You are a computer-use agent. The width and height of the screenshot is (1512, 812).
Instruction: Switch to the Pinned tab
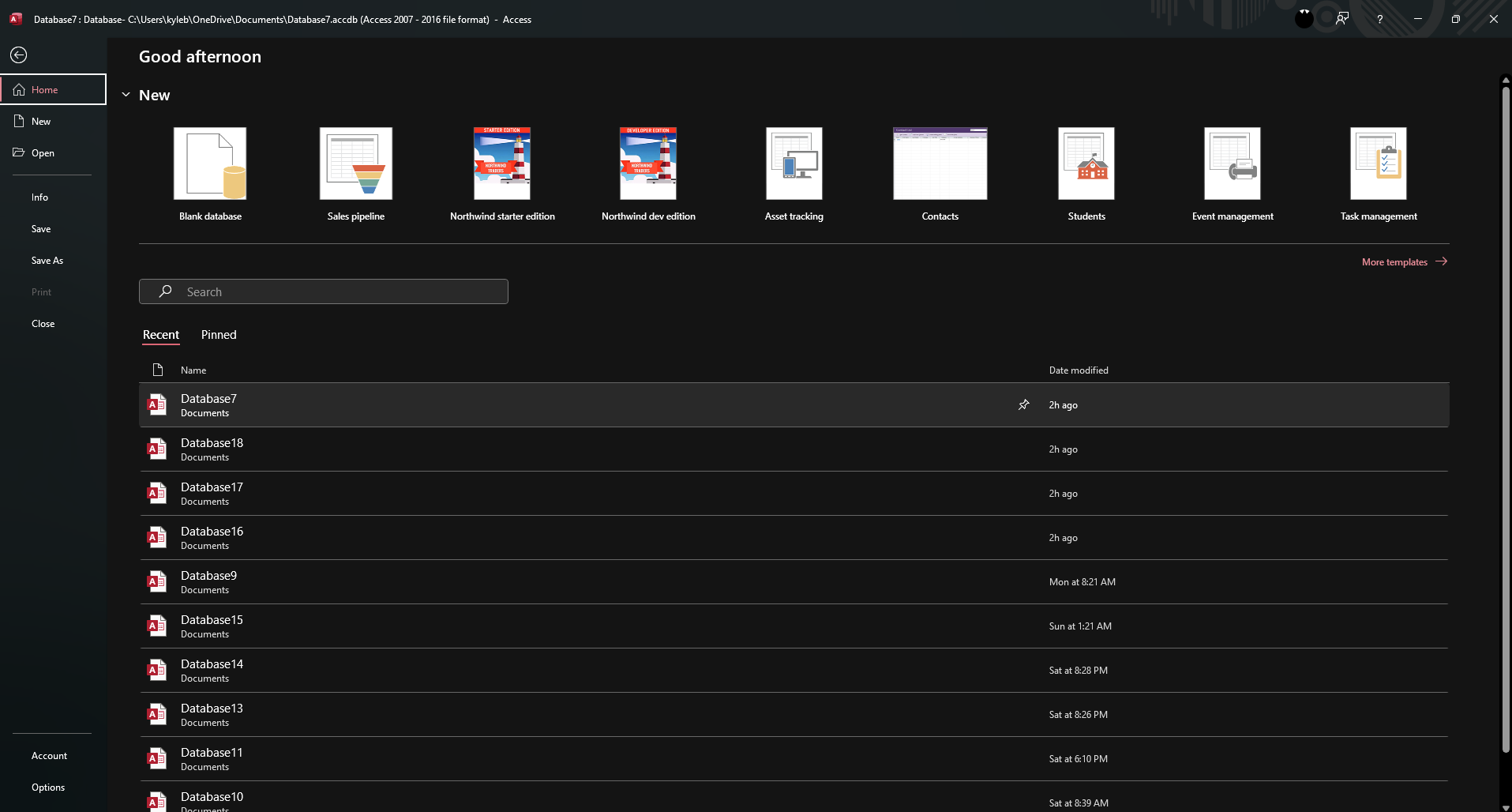(219, 335)
